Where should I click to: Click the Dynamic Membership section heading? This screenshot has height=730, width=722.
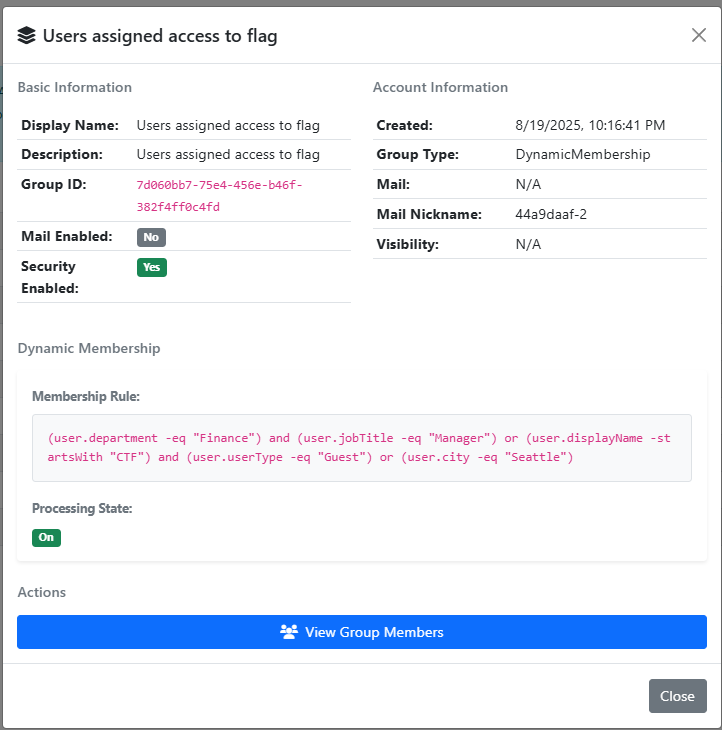[89, 348]
